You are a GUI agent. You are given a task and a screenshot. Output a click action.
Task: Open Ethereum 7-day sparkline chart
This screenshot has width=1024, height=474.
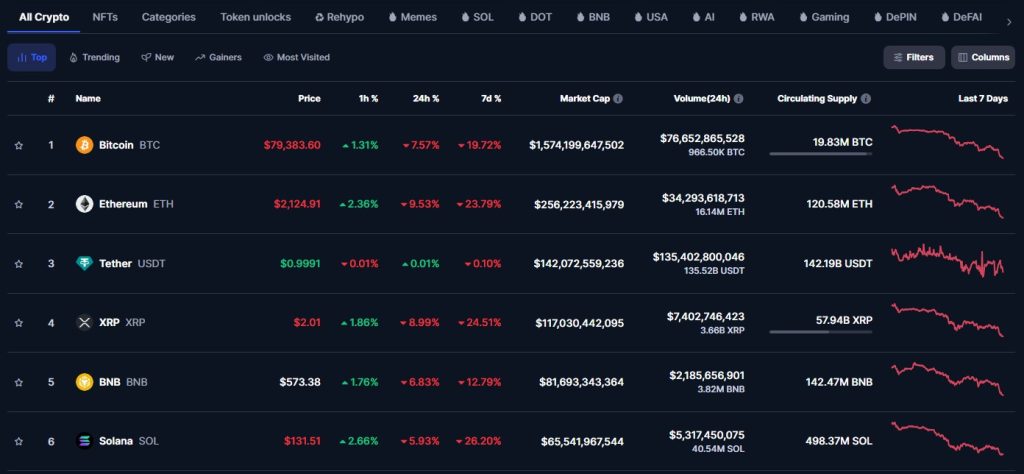(948, 201)
